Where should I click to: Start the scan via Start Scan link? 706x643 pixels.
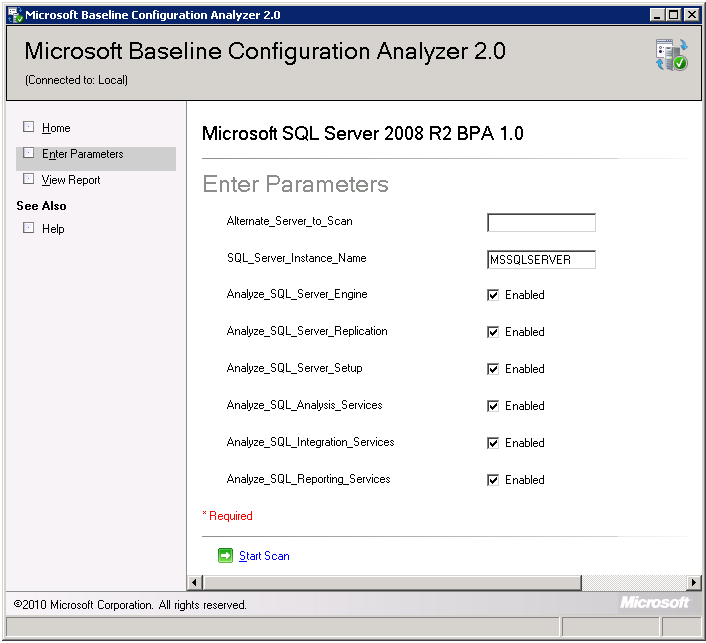(x=264, y=556)
